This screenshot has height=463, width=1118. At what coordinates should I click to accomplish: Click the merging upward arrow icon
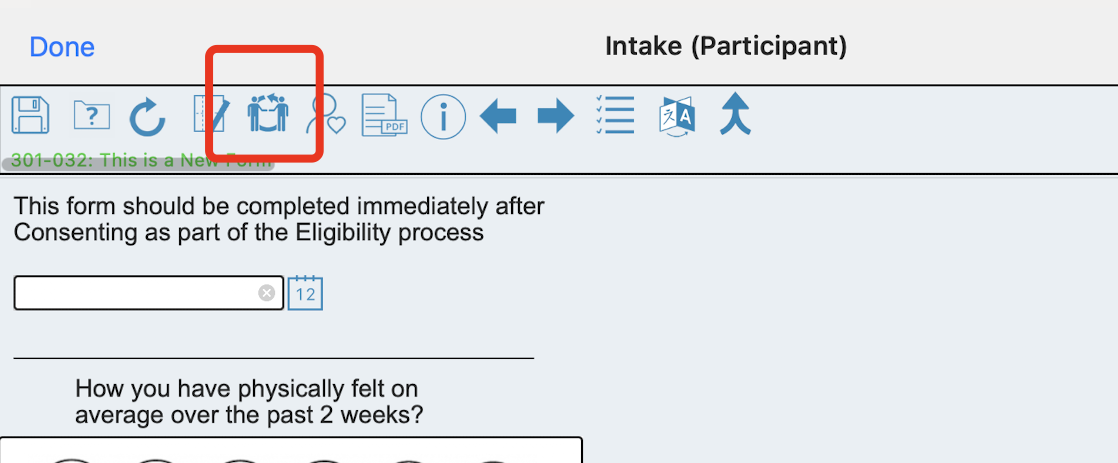(735, 114)
